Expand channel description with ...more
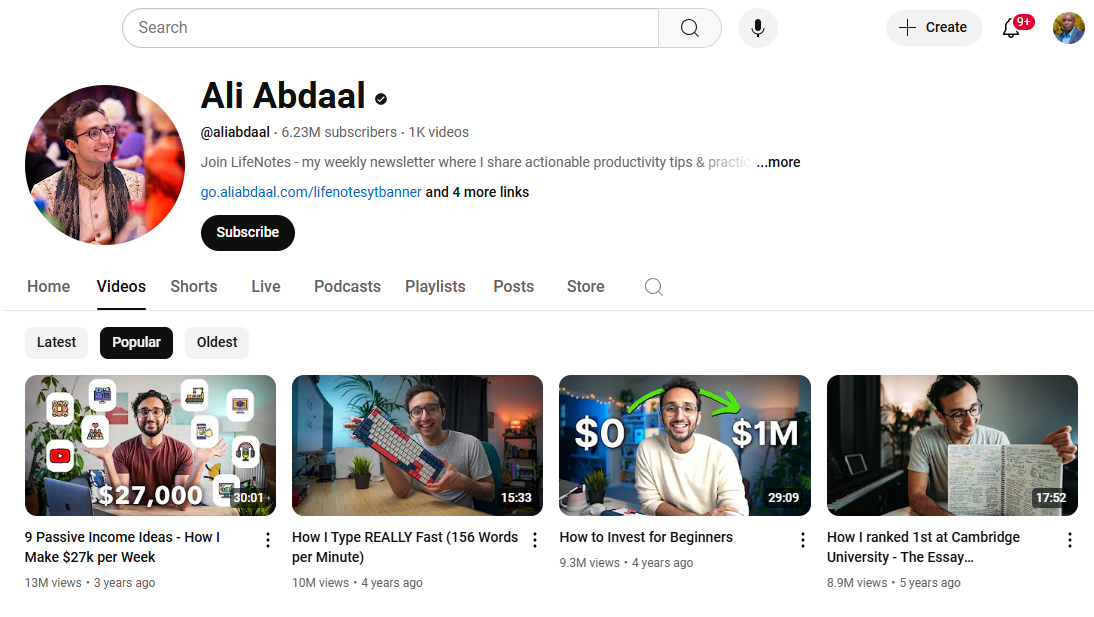Screen dimensions: 1094x617 tap(778, 162)
